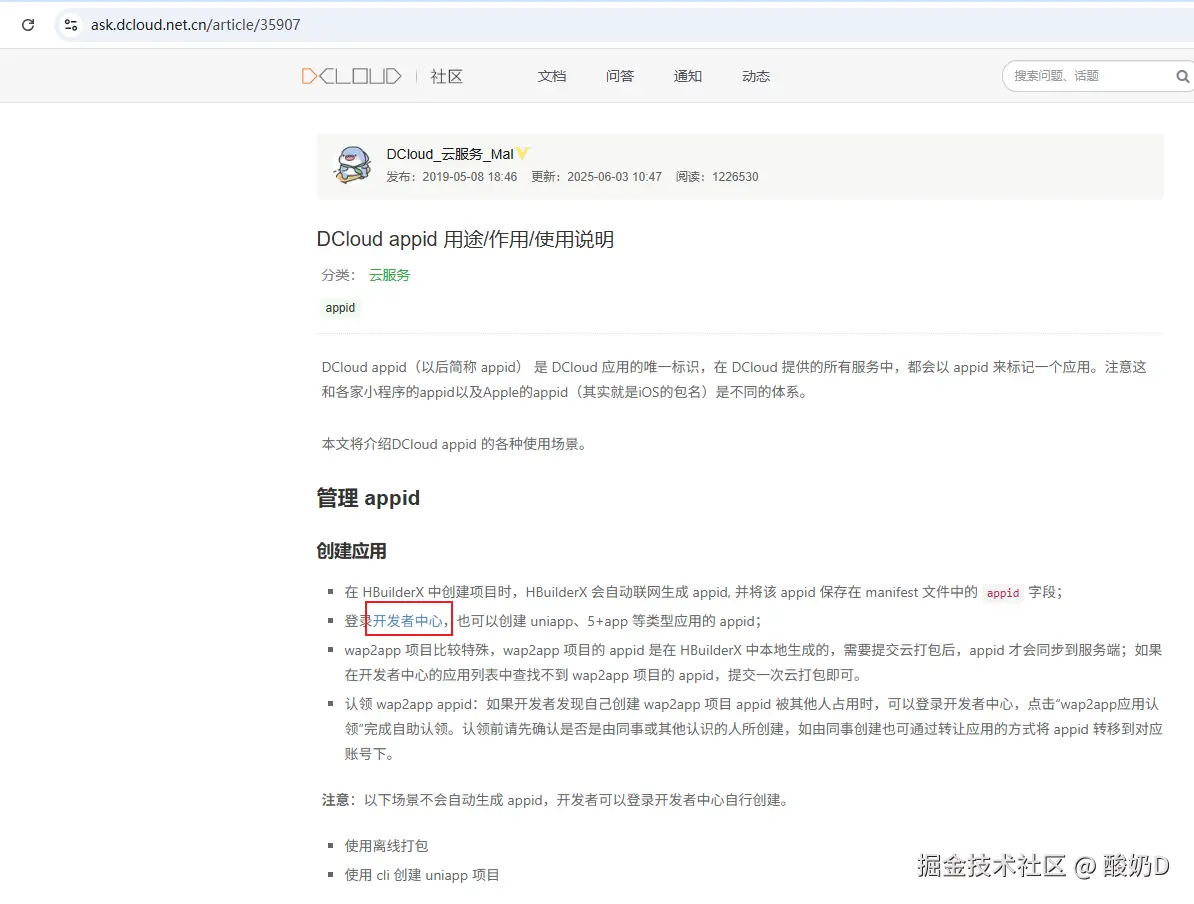
Task: Click the publish date 2019-05-08 18:46
Action: (470, 177)
